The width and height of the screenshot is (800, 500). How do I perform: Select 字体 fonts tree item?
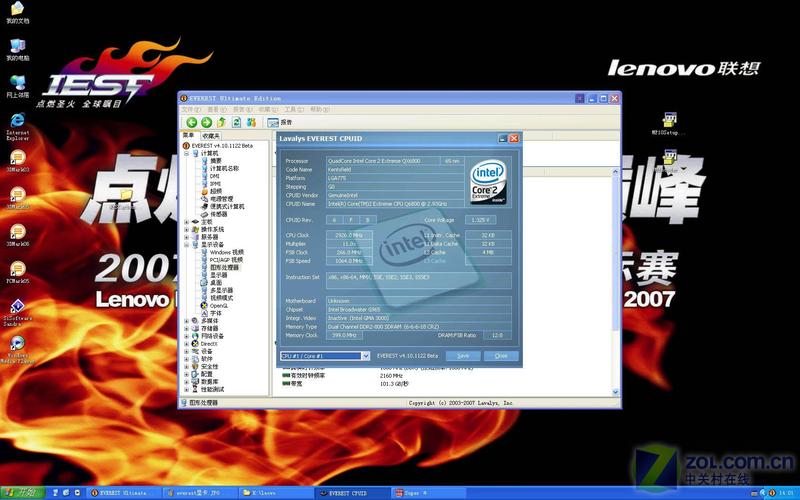click(216, 313)
